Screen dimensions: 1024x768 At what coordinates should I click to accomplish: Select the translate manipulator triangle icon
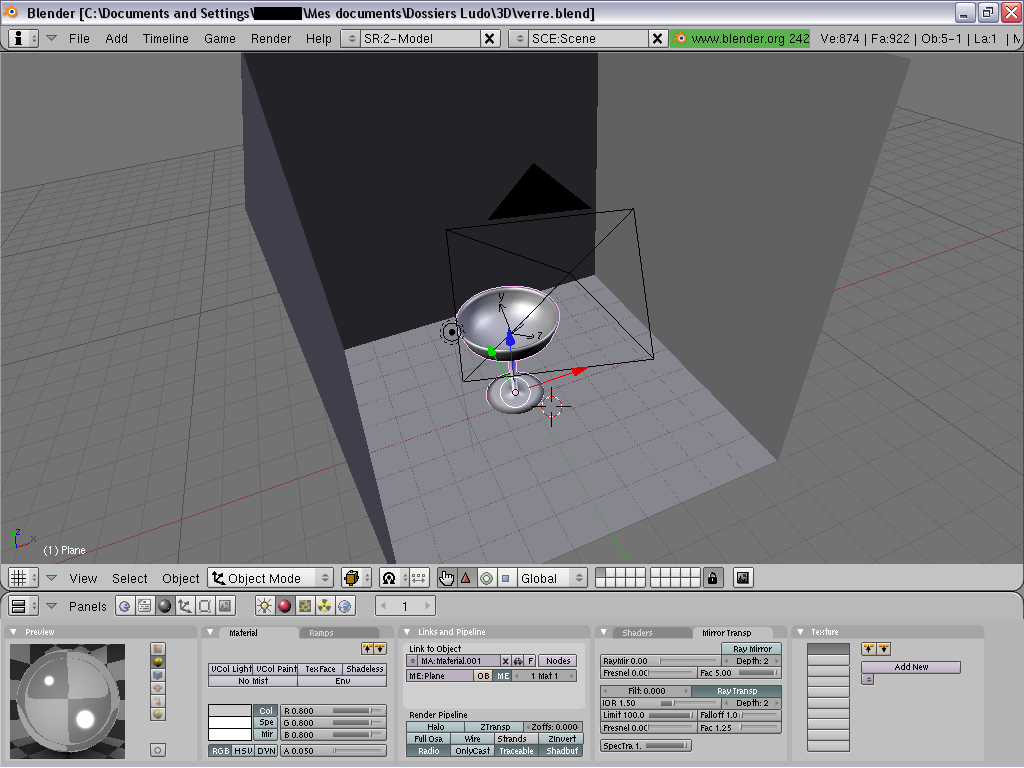tap(466, 578)
